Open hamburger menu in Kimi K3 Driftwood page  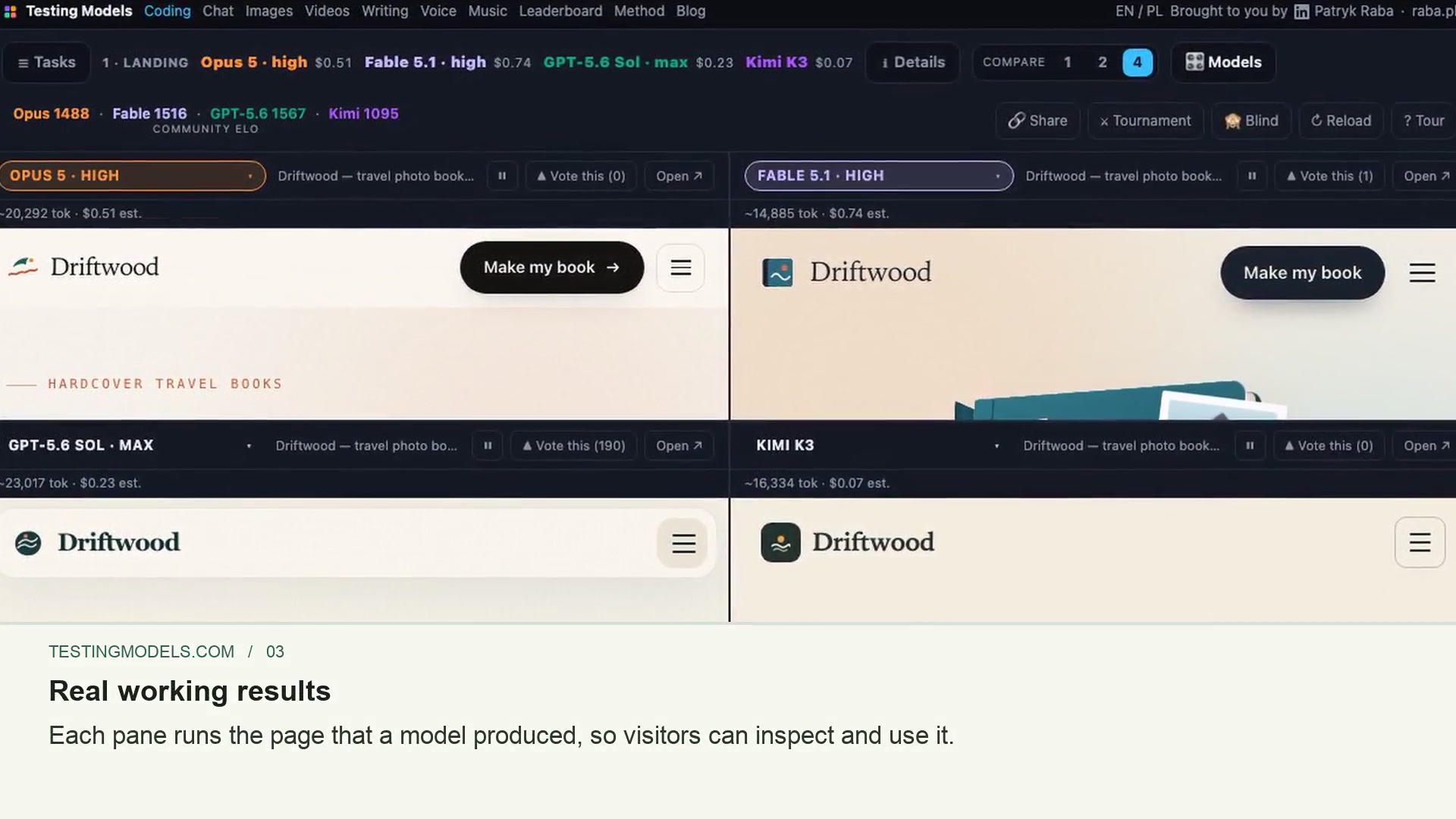click(1420, 543)
